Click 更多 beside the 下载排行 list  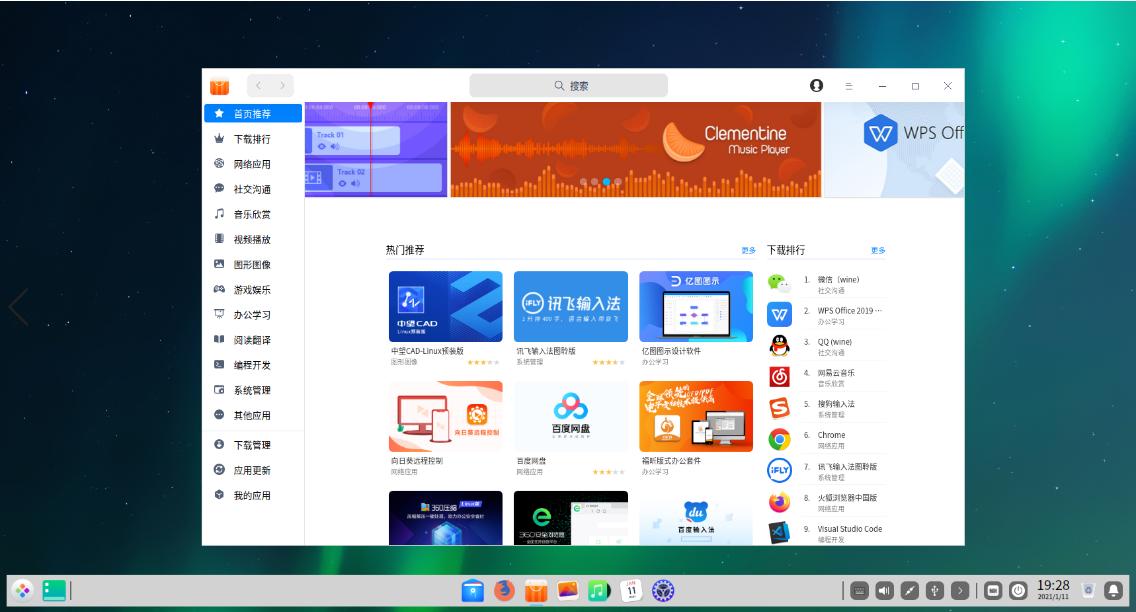[x=876, y=249]
